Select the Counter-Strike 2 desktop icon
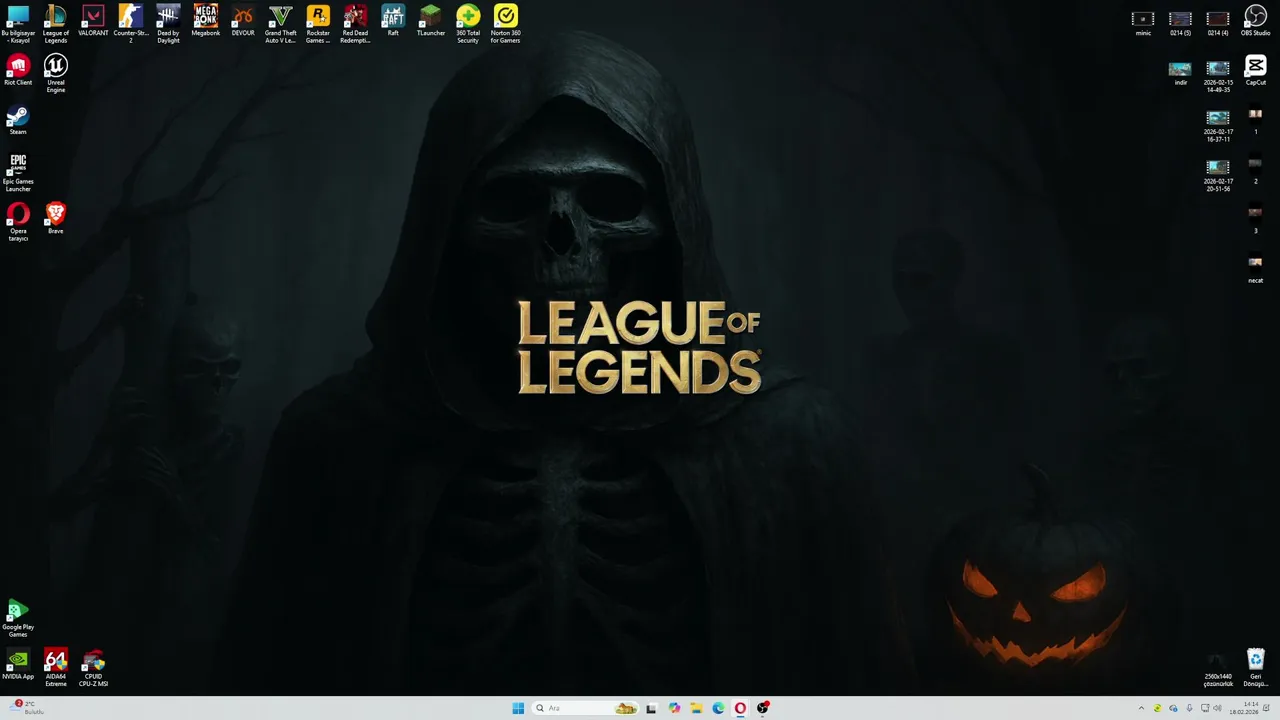The height and width of the screenshot is (720, 1280). coord(130,24)
